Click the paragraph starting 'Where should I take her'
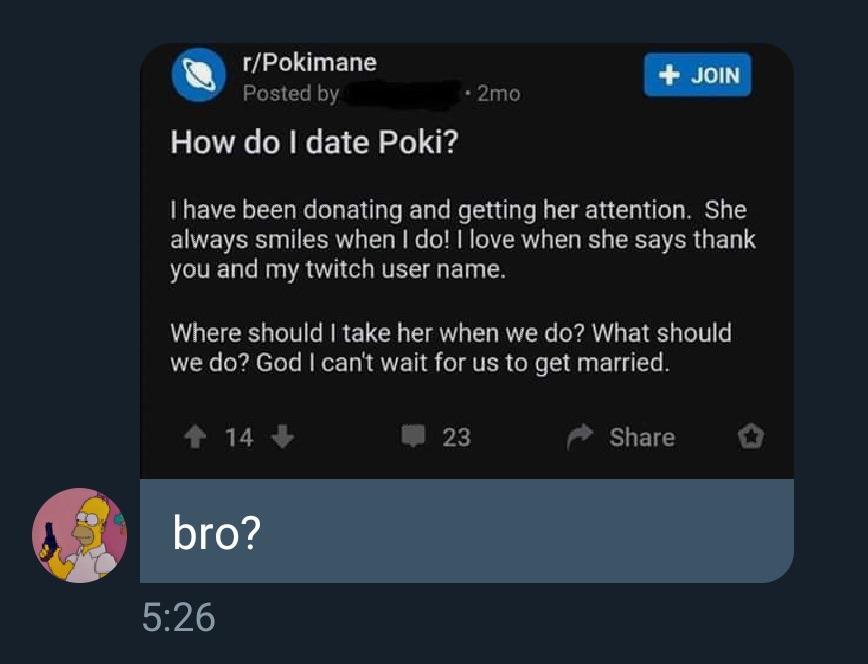 click(450, 347)
